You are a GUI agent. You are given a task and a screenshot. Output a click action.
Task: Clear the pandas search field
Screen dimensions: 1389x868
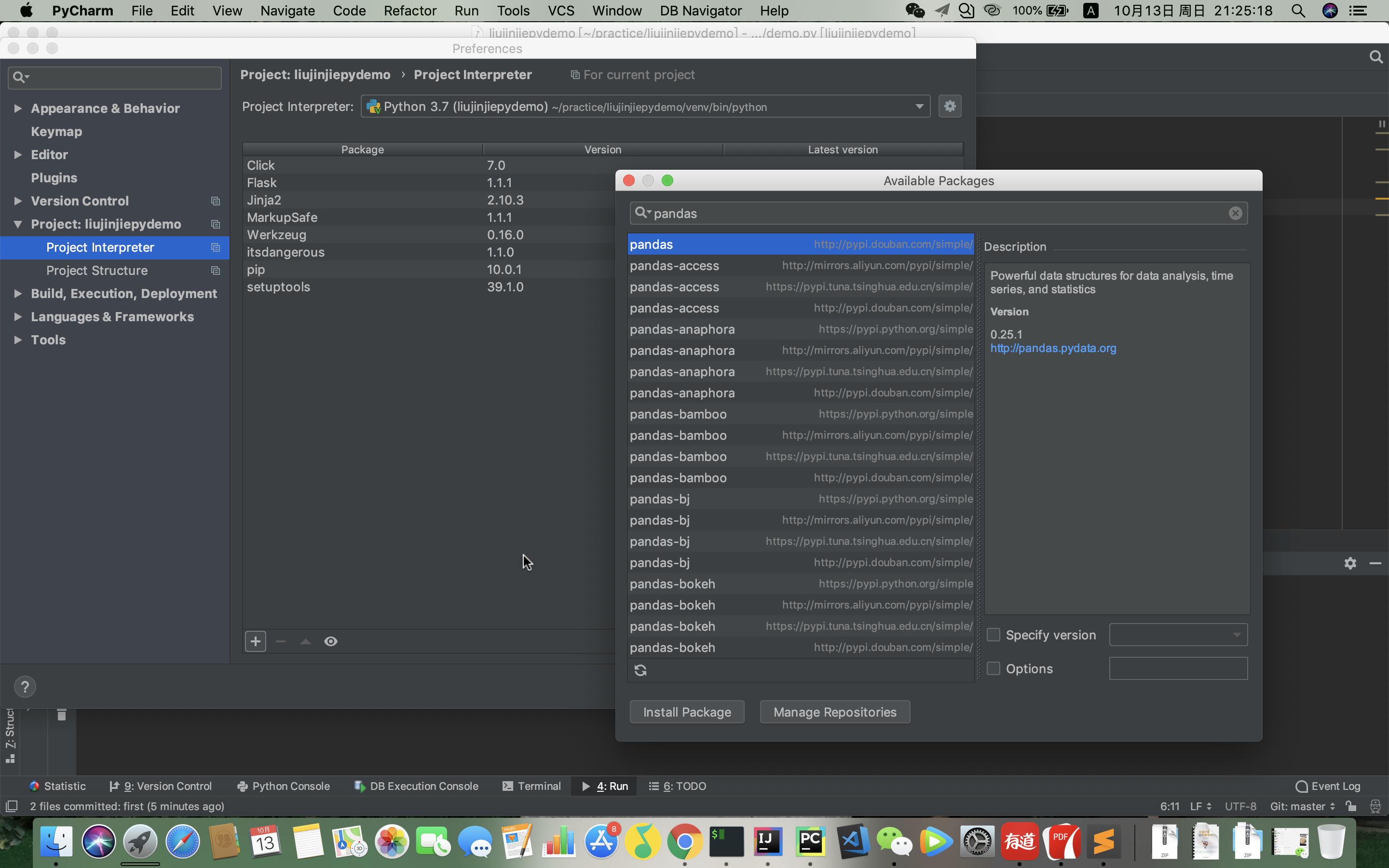pyautogui.click(x=1235, y=213)
